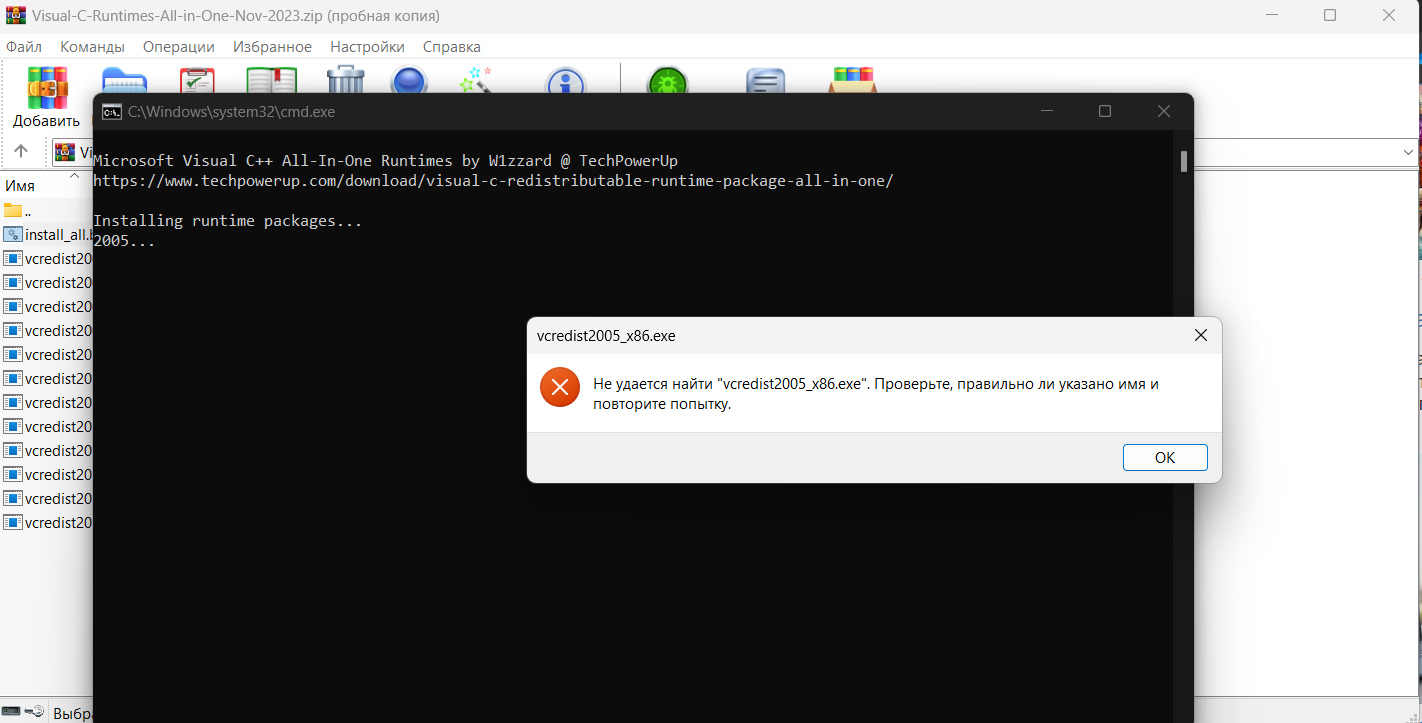
Task: Open the Команды menu
Action: click(92, 47)
